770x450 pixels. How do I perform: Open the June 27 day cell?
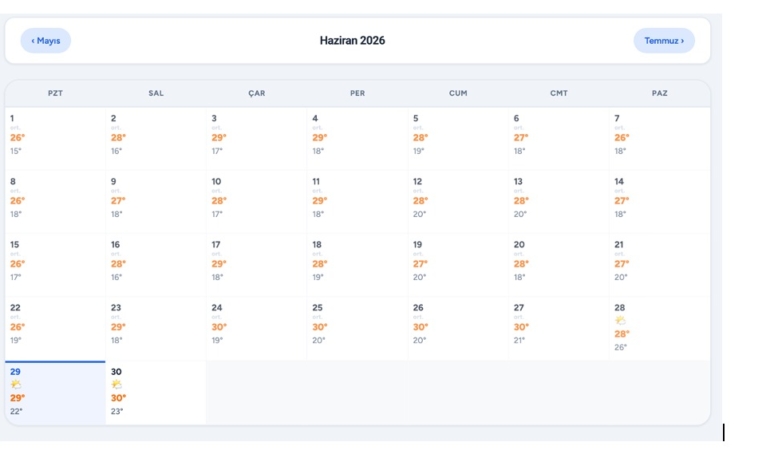[x=558, y=329]
